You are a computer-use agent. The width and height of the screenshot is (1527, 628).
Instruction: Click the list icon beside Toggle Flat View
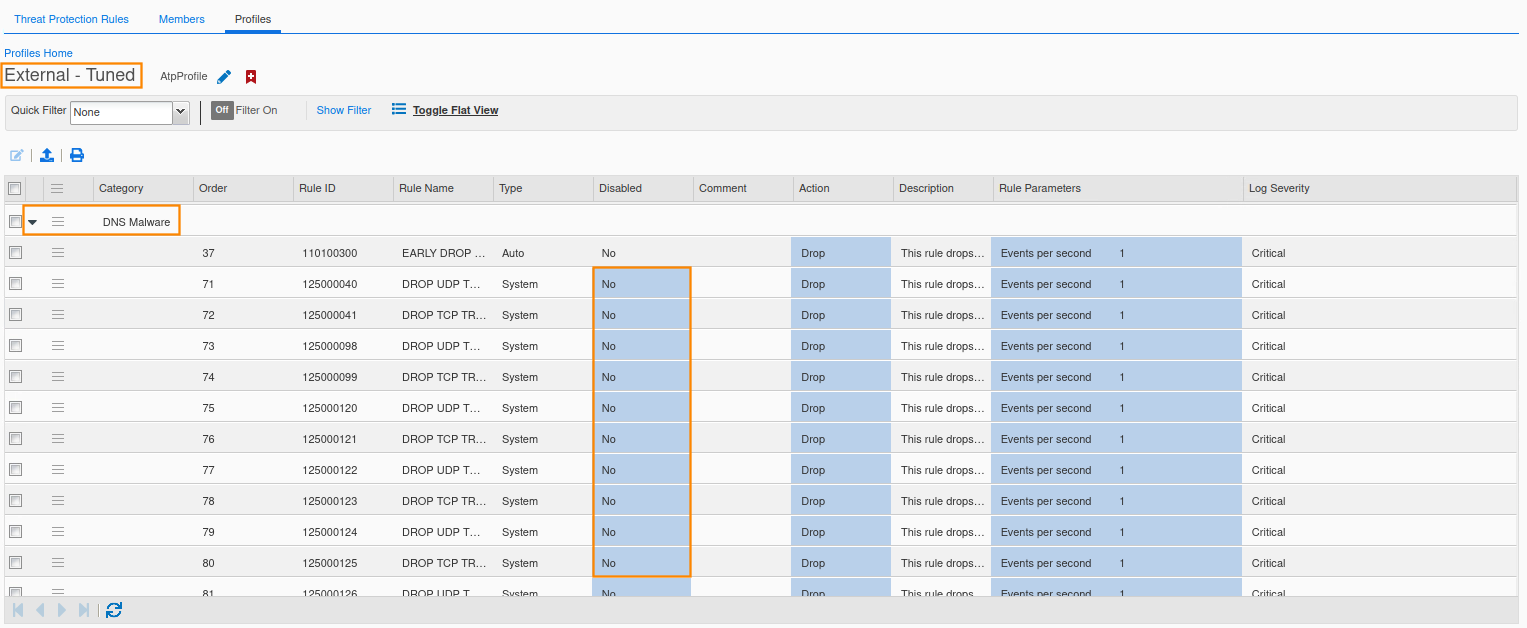point(399,110)
